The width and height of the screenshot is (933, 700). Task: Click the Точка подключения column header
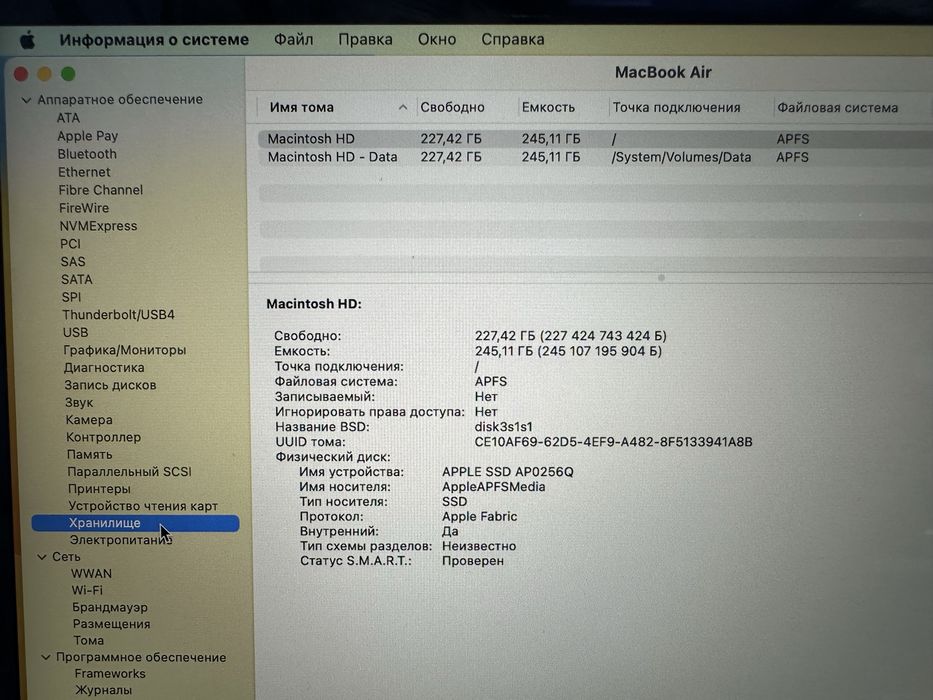(x=677, y=108)
